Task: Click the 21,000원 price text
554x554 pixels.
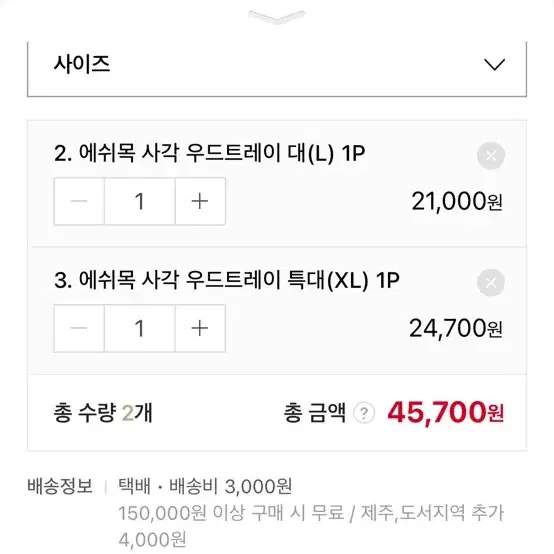Action: [x=457, y=202]
